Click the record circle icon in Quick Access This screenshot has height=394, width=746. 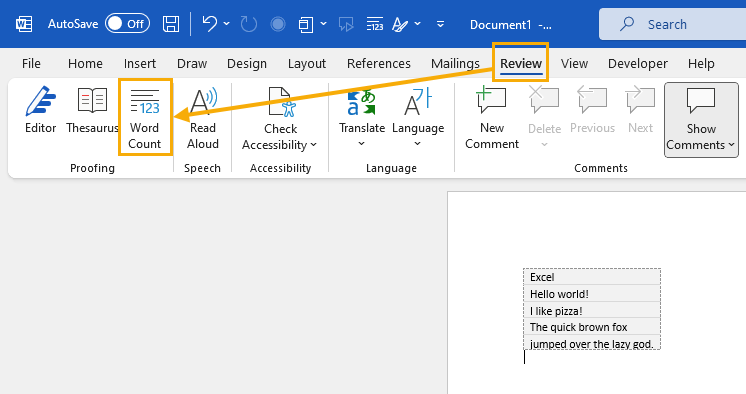pyautogui.click(x=278, y=24)
